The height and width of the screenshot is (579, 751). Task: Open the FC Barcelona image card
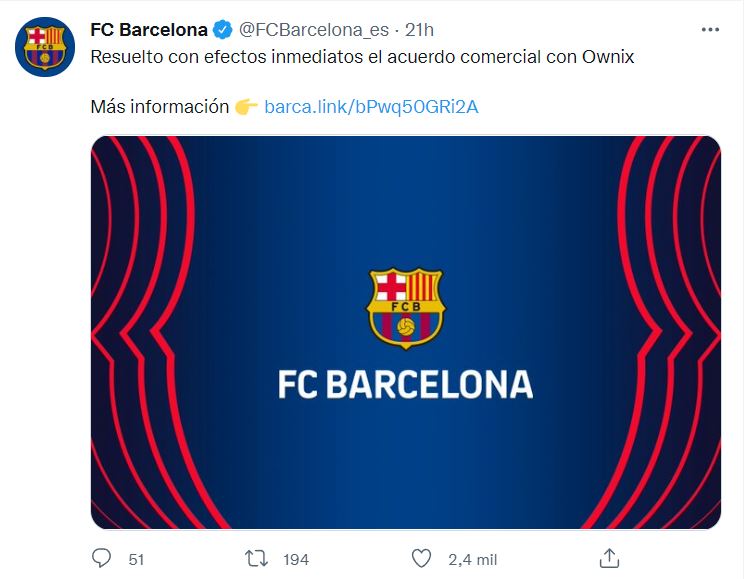[x=406, y=332]
